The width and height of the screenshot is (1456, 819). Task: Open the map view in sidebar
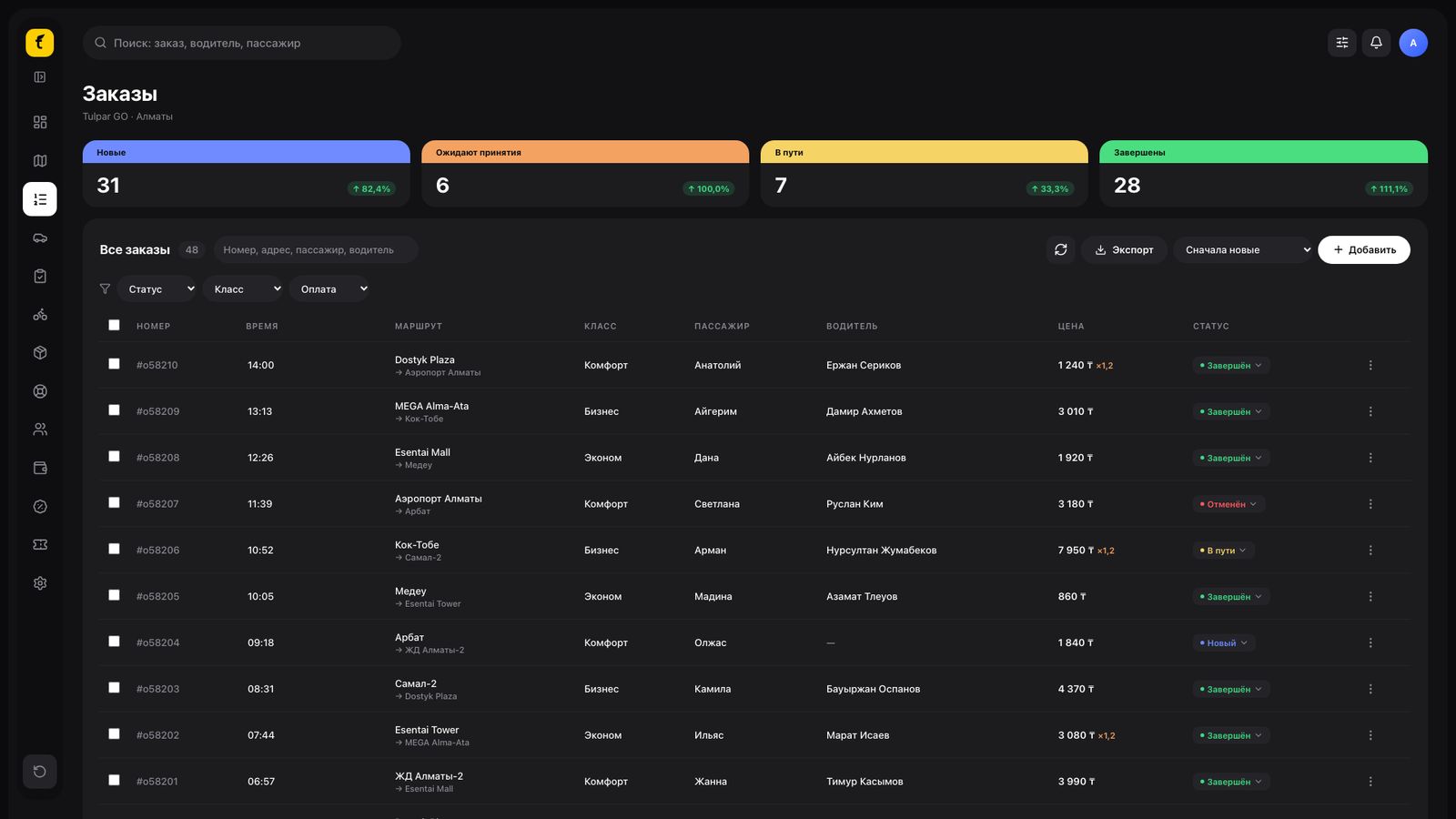click(x=40, y=161)
